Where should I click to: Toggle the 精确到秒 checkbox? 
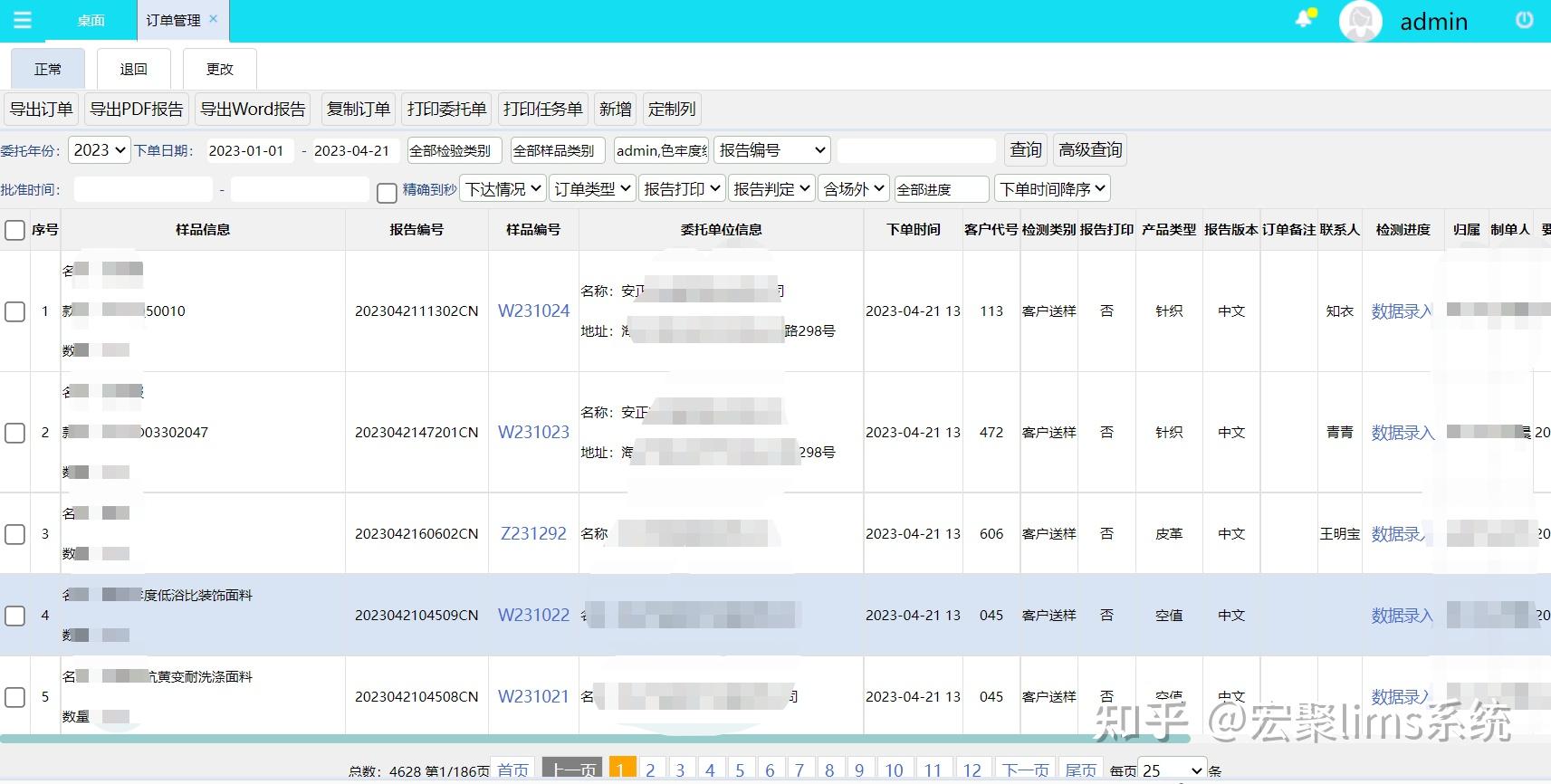coord(387,193)
